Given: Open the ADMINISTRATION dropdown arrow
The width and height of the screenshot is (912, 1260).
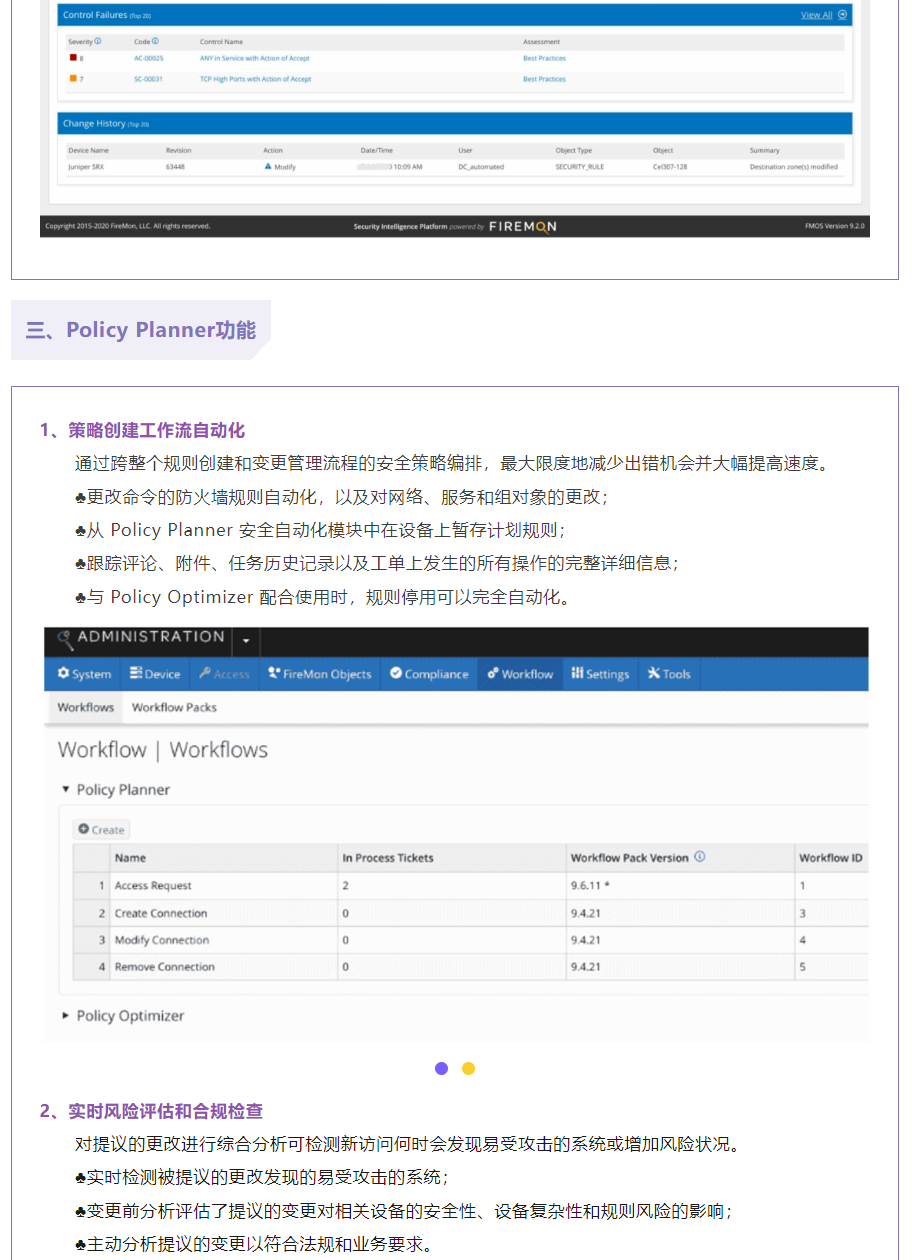Looking at the screenshot, I should click(x=245, y=641).
